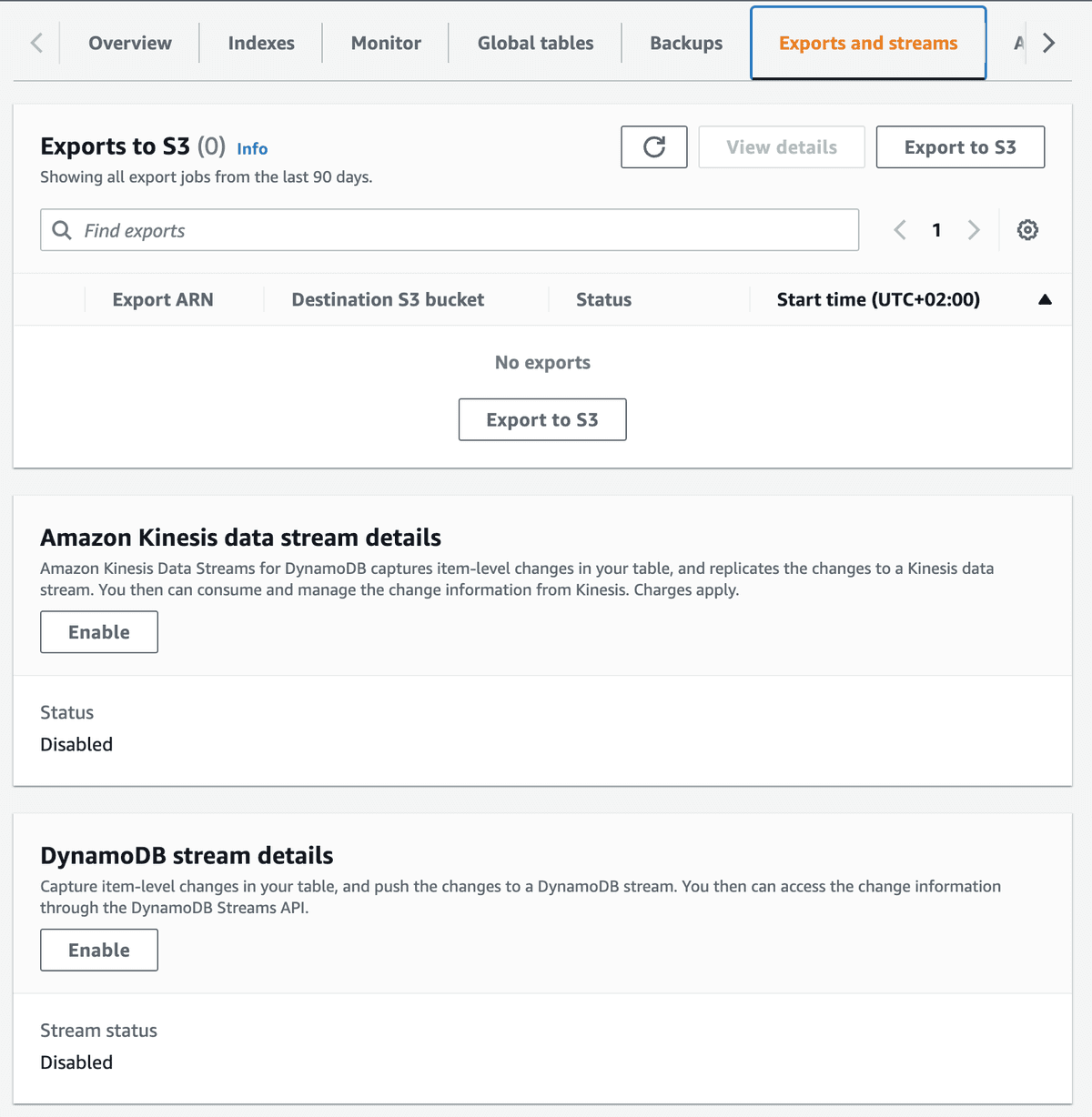Go to next page of exports
Viewport: 1092px width, 1117px height.
pyautogui.click(x=974, y=230)
